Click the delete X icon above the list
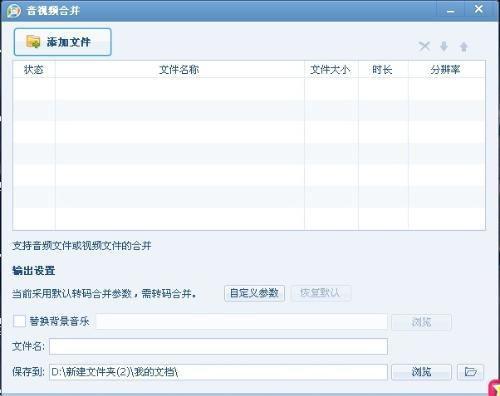 424,46
